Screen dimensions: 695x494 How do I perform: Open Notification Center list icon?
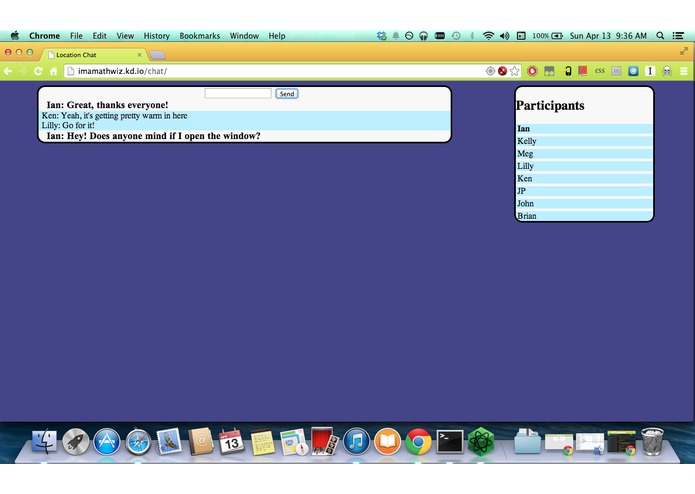click(678, 36)
